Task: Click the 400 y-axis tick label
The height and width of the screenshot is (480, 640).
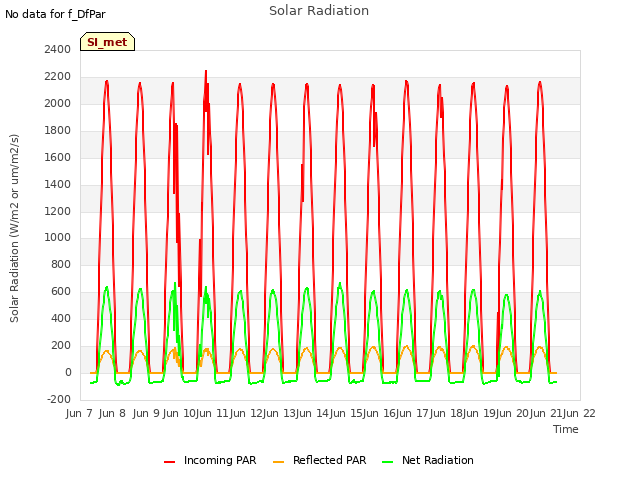Action: point(61,318)
